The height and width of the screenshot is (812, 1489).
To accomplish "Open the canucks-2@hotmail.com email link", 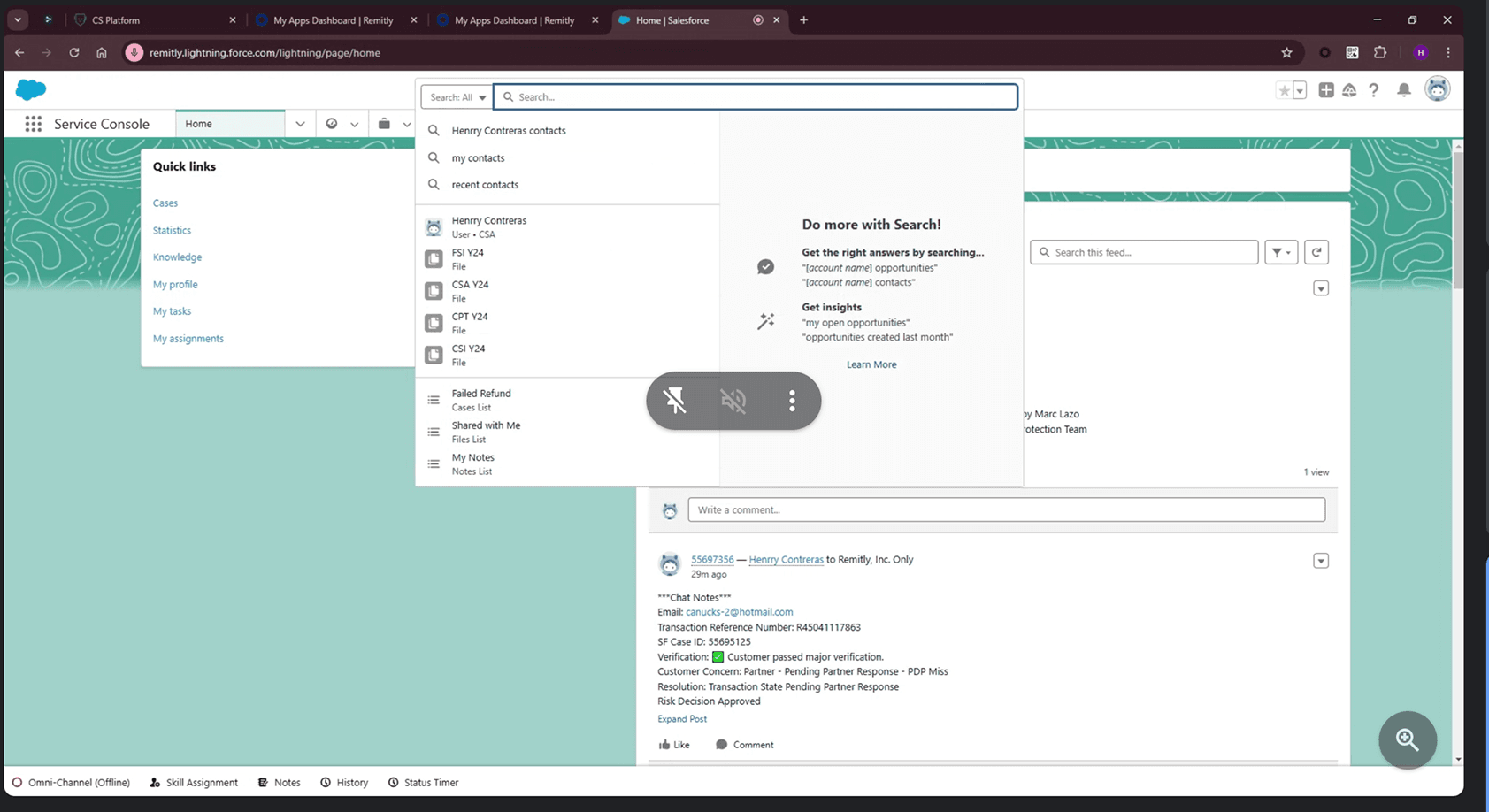I will (x=740, y=612).
